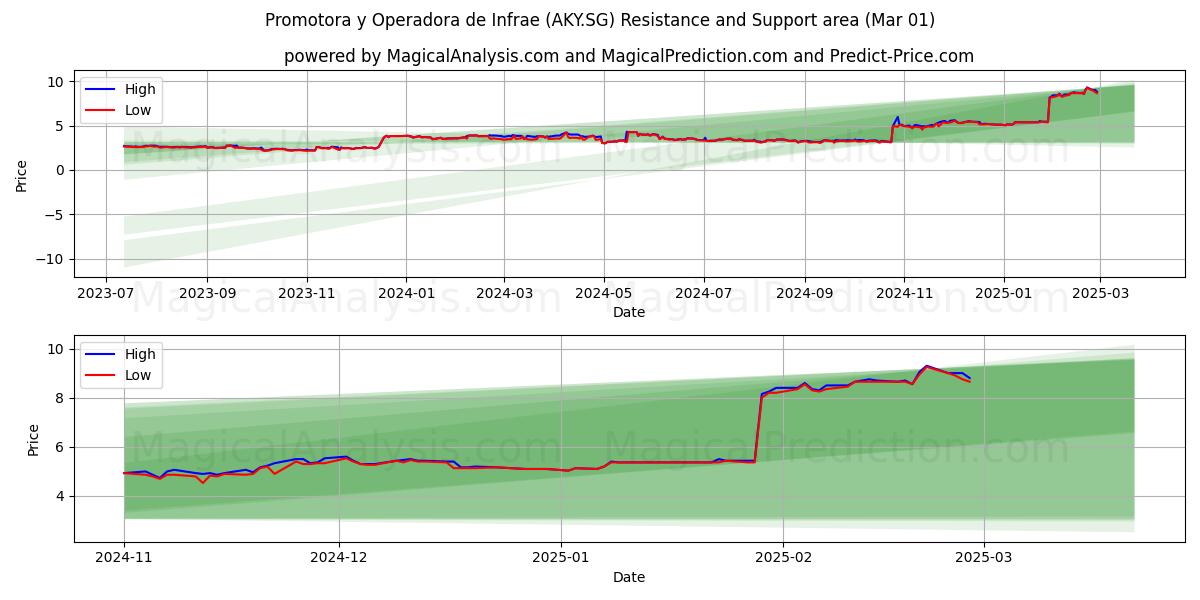Click the bottom chart '8' price tick
This screenshot has height=600, width=1200.
(x=61, y=398)
